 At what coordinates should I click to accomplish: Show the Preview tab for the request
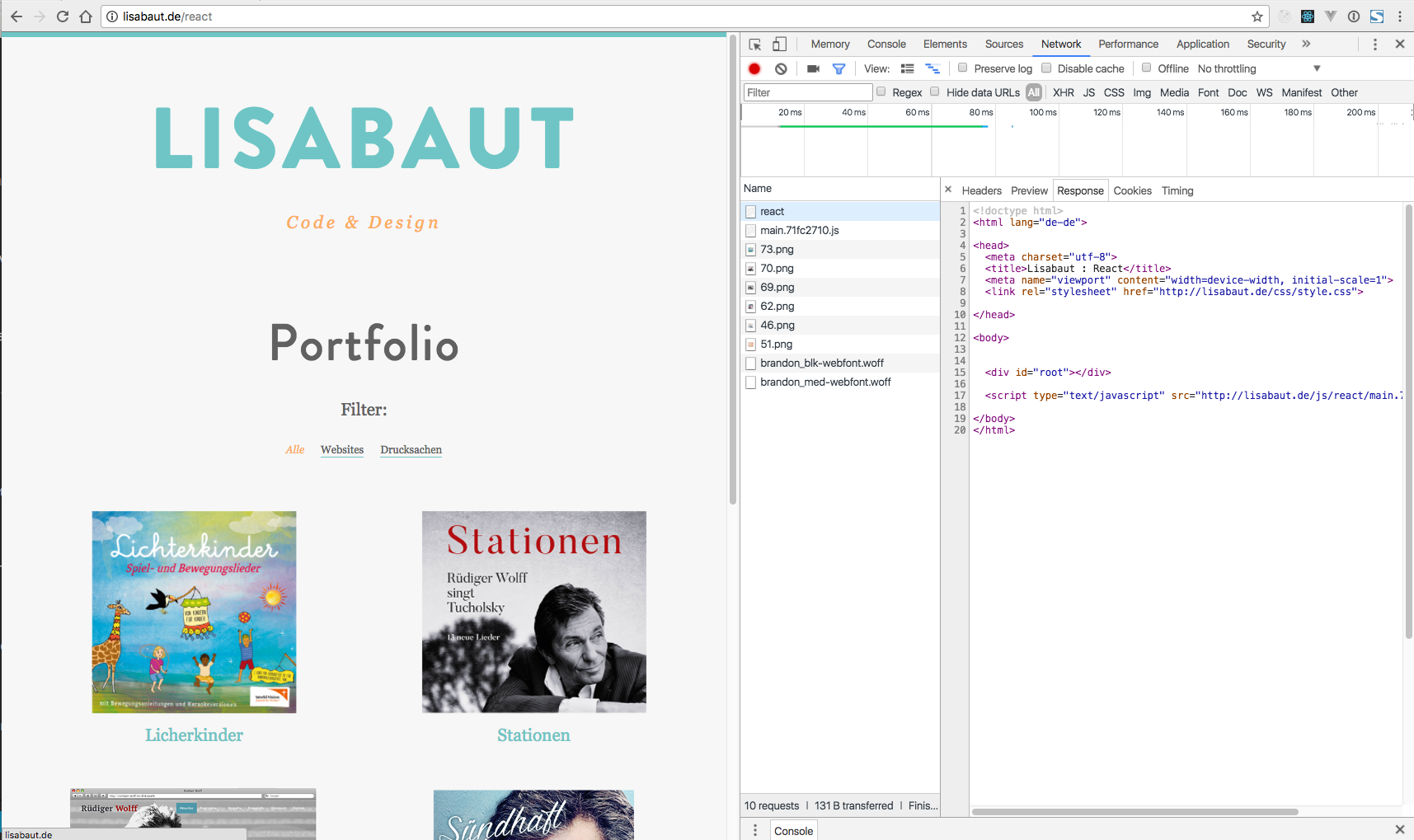click(1029, 190)
